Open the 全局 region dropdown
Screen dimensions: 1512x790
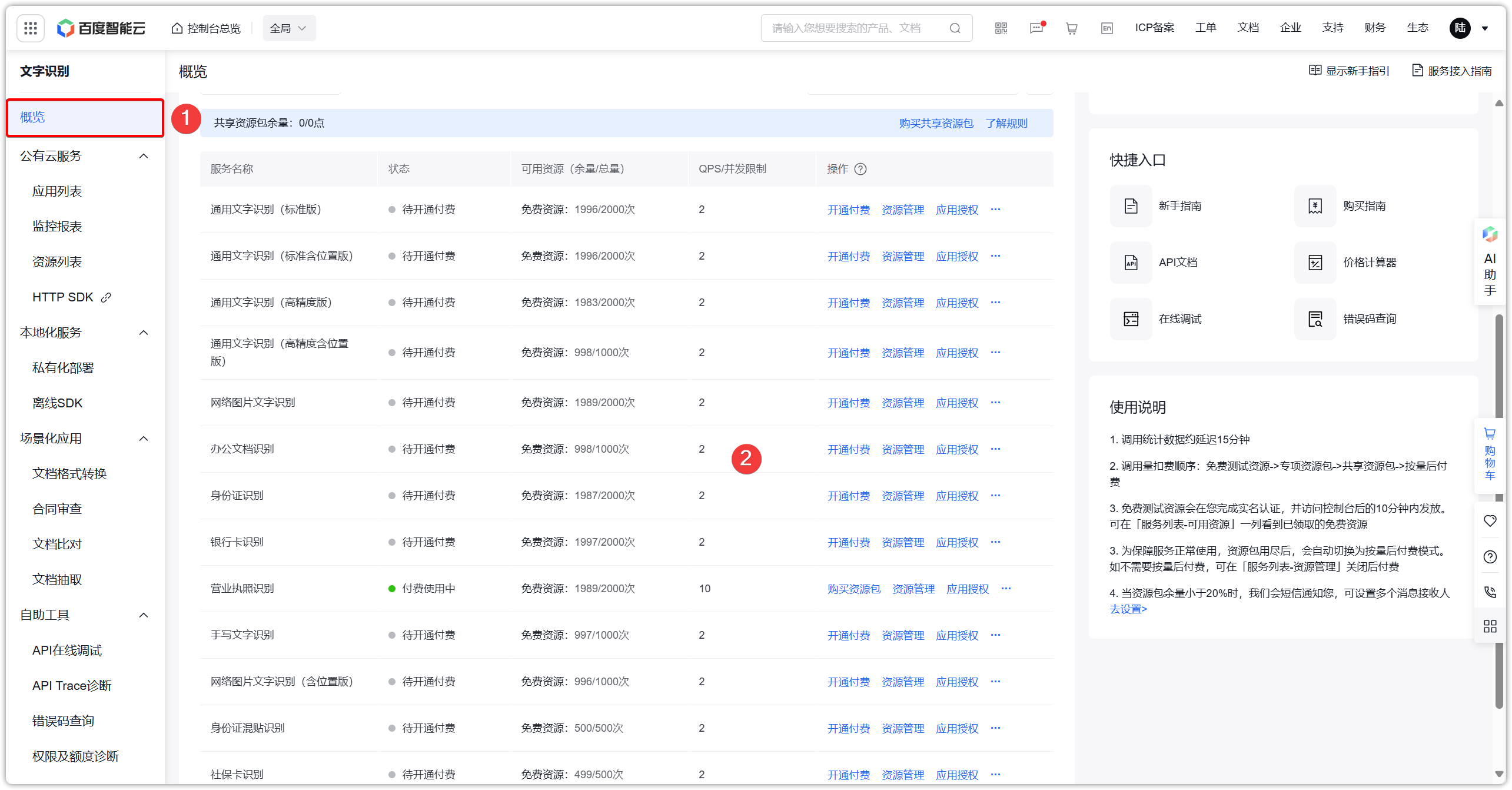[288, 28]
